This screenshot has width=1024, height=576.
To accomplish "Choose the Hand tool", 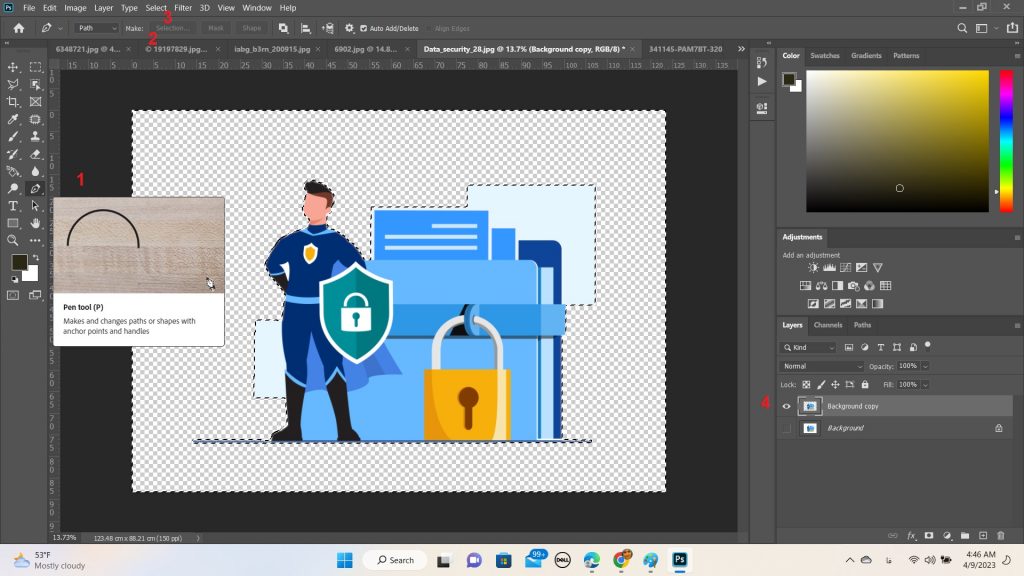I will pos(36,223).
